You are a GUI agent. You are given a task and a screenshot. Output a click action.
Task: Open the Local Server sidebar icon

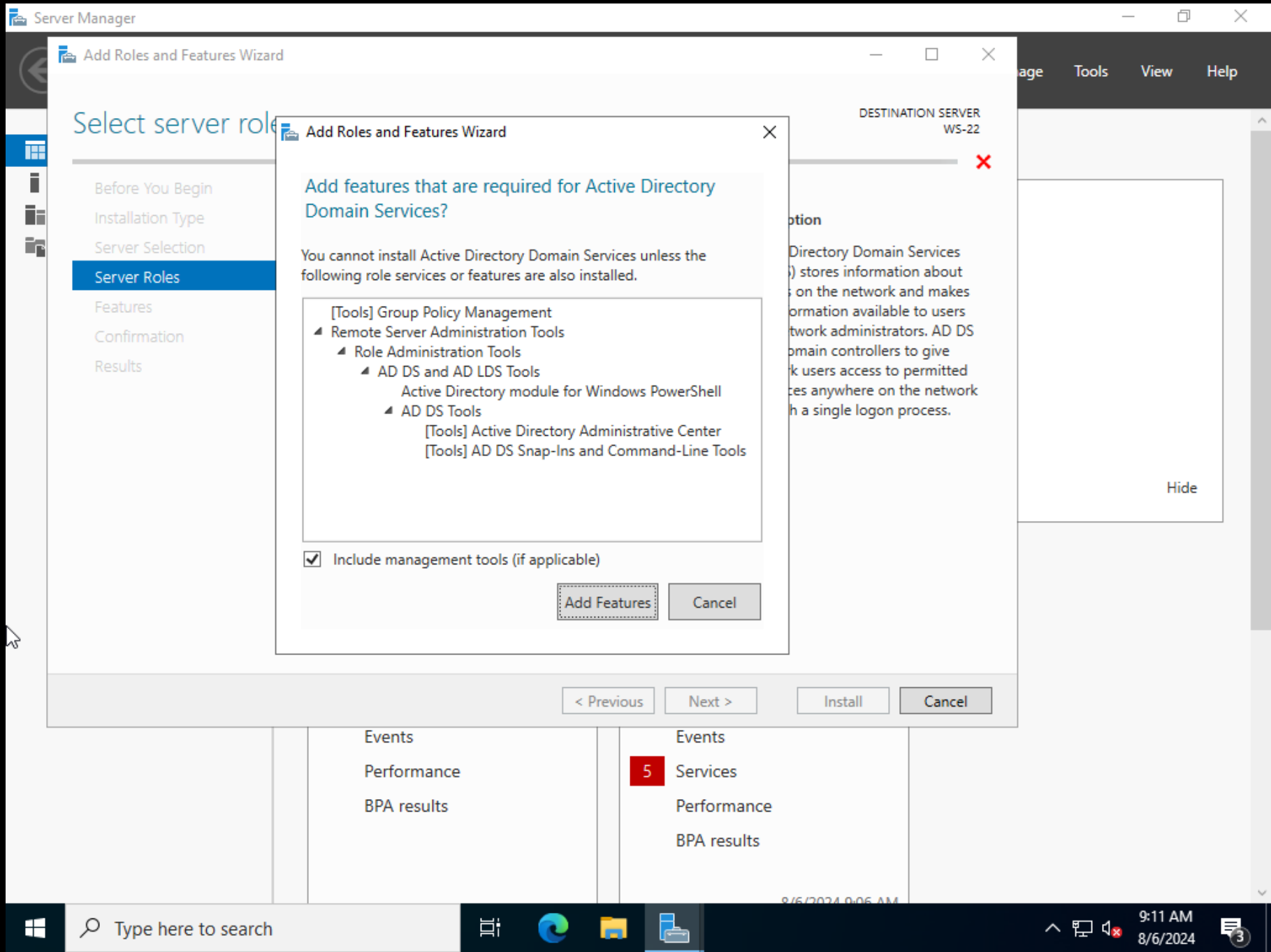coord(34,182)
